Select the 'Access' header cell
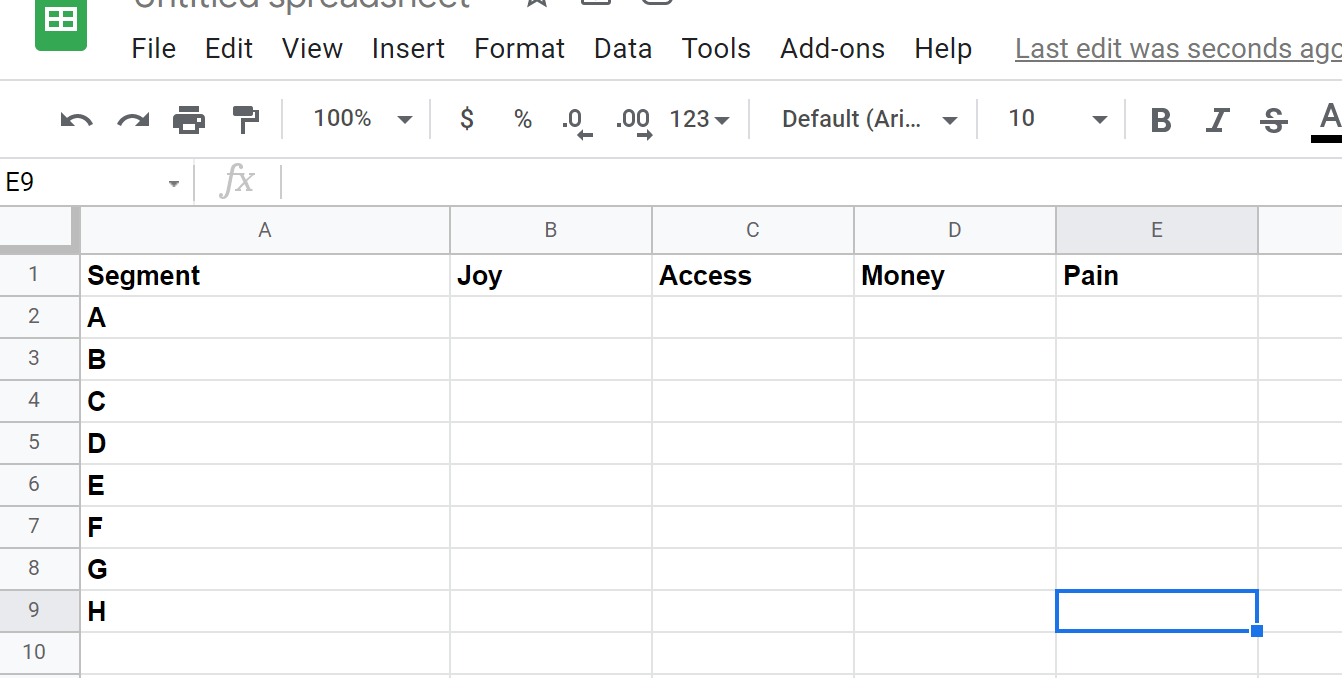This screenshot has height=678, width=1342. pyautogui.click(x=753, y=276)
